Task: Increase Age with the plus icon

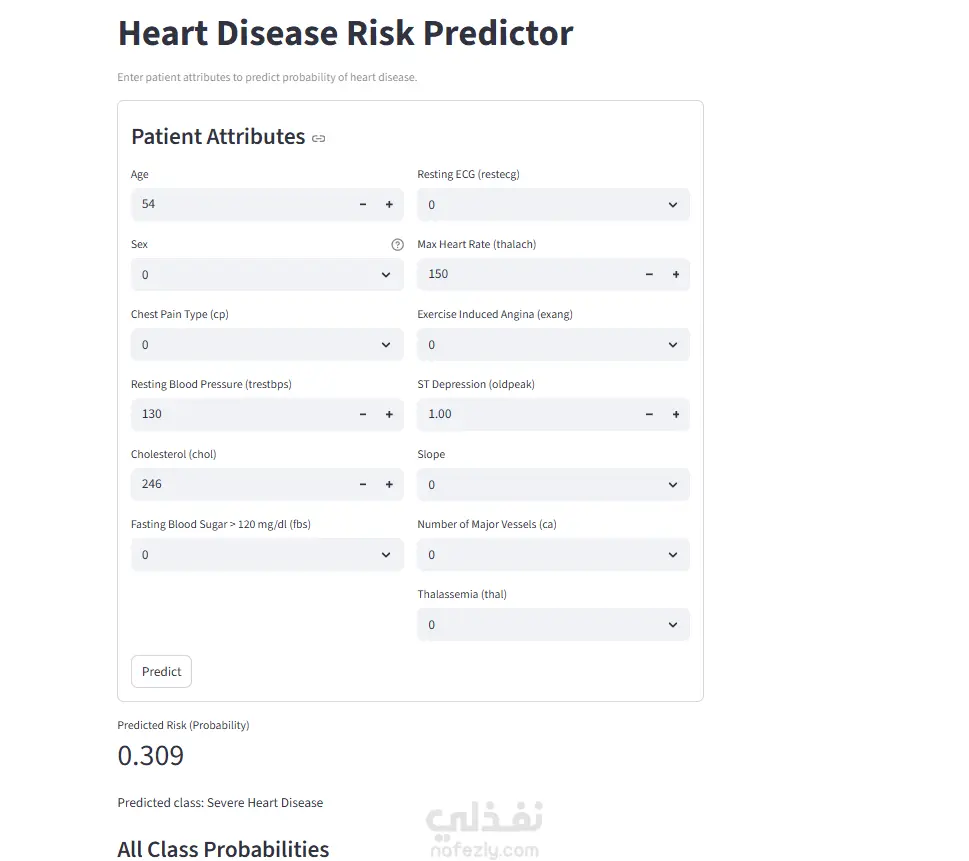Action: [x=389, y=204]
